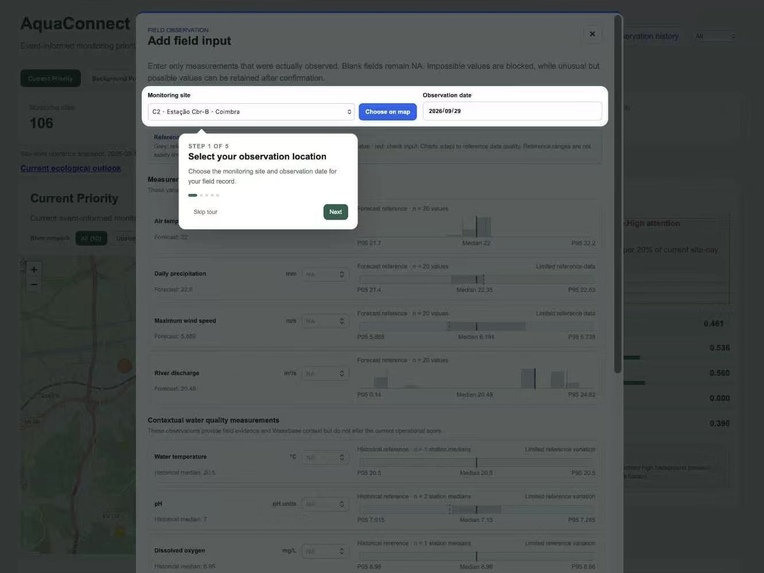Zoom out on the map
This screenshot has height=573, width=764.
click(34, 284)
